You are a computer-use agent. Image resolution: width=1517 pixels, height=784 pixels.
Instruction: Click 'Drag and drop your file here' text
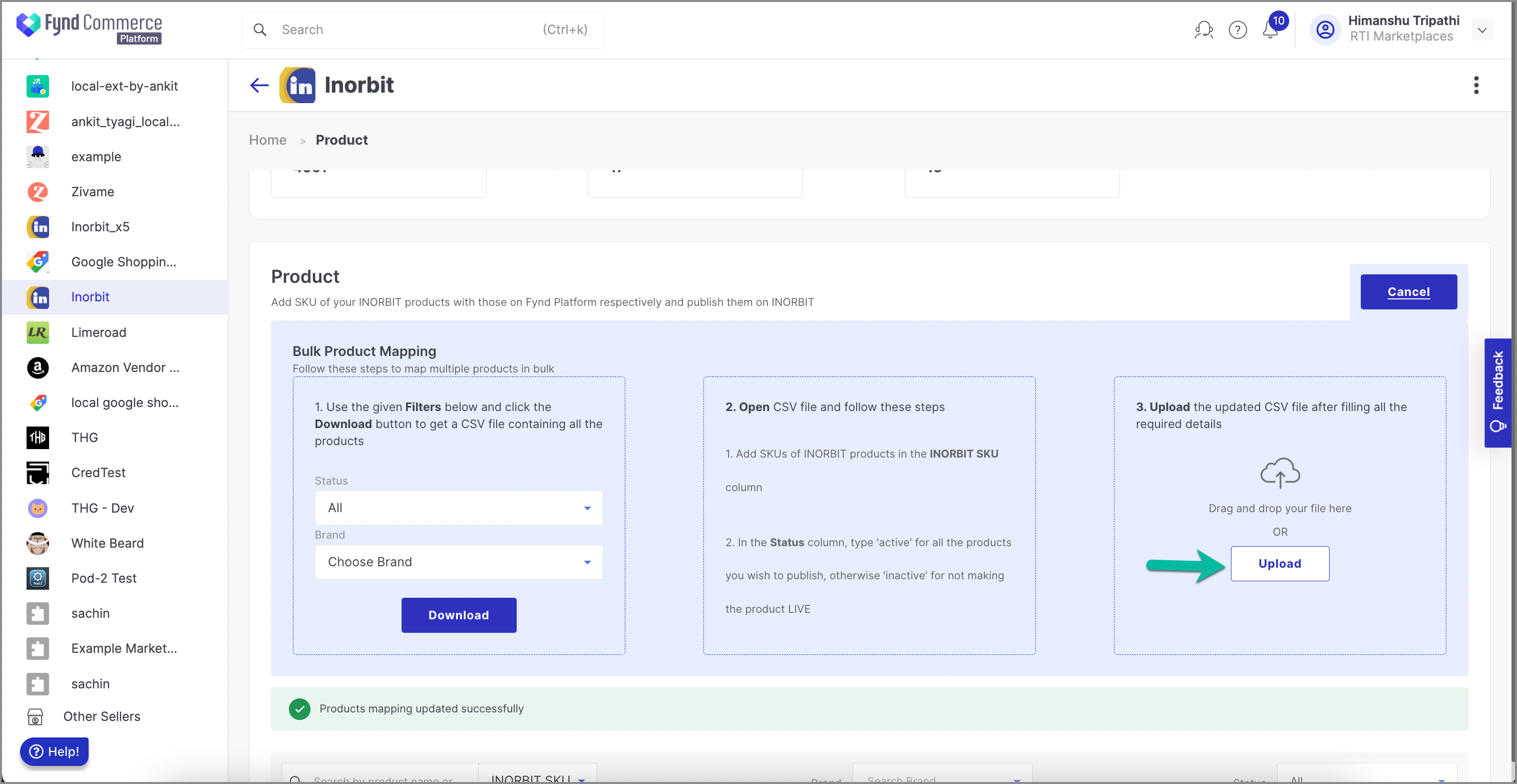click(1280, 508)
